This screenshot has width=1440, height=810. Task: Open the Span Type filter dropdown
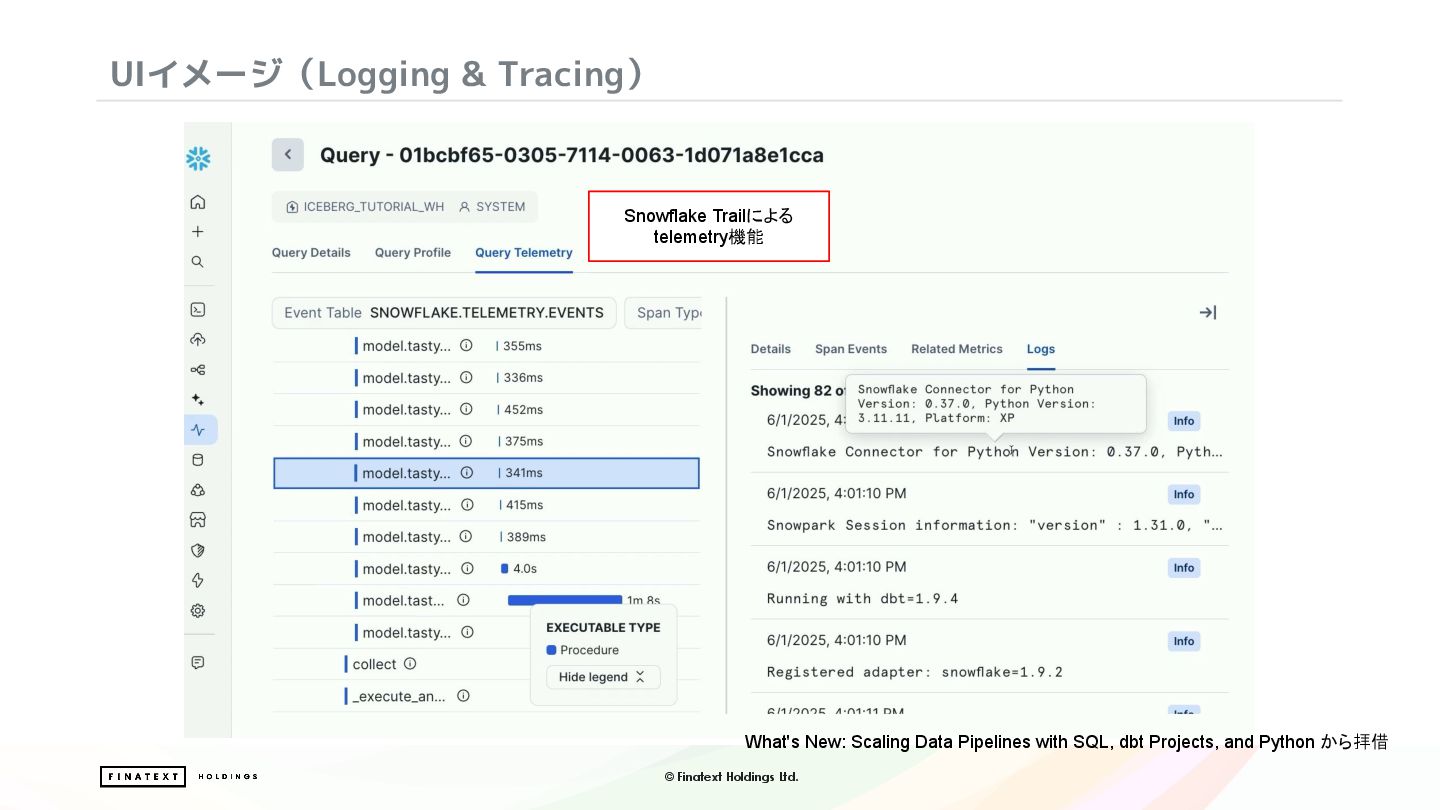664,312
